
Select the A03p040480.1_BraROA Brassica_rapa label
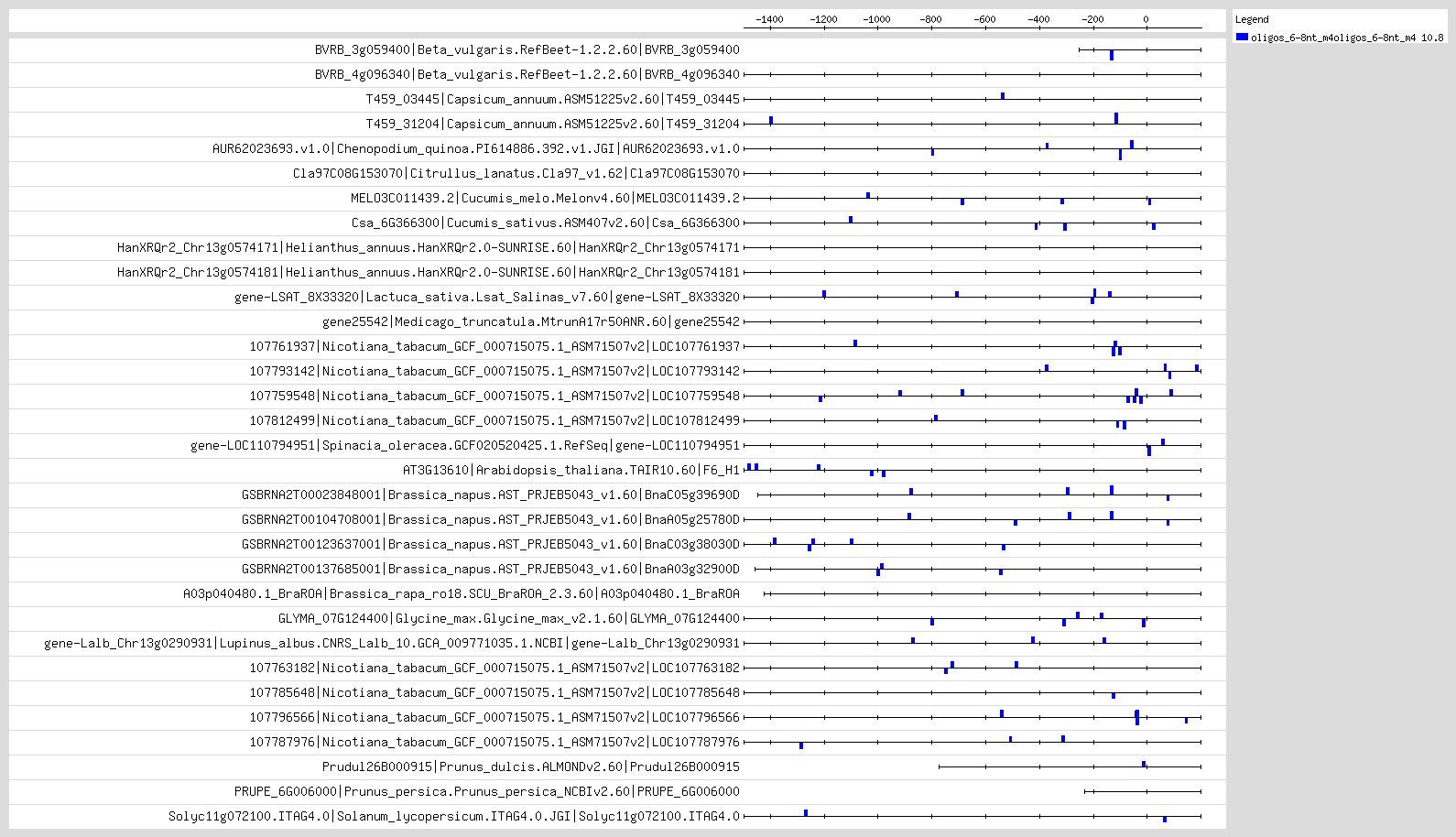(462, 593)
